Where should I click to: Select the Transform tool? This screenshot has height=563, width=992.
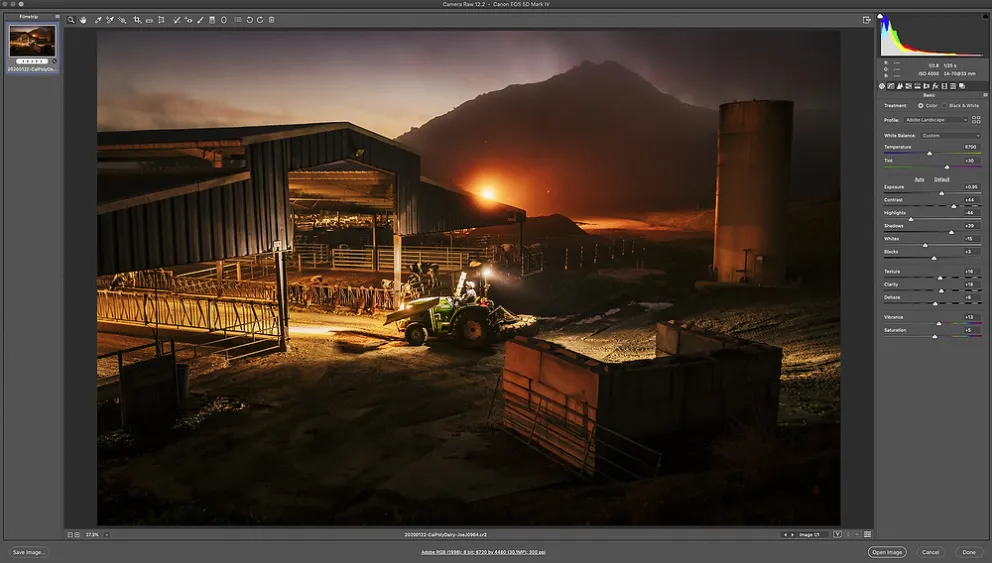click(x=161, y=20)
